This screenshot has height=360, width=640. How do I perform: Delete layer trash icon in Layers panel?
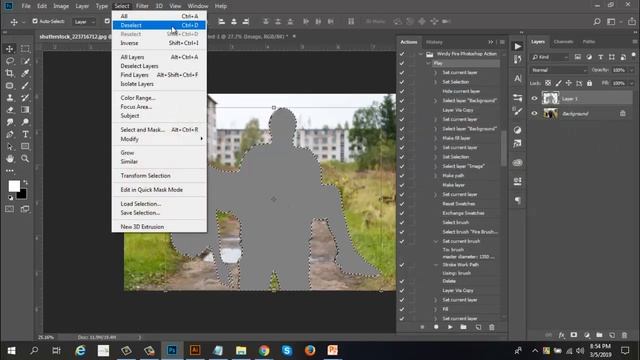coord(624,335)
